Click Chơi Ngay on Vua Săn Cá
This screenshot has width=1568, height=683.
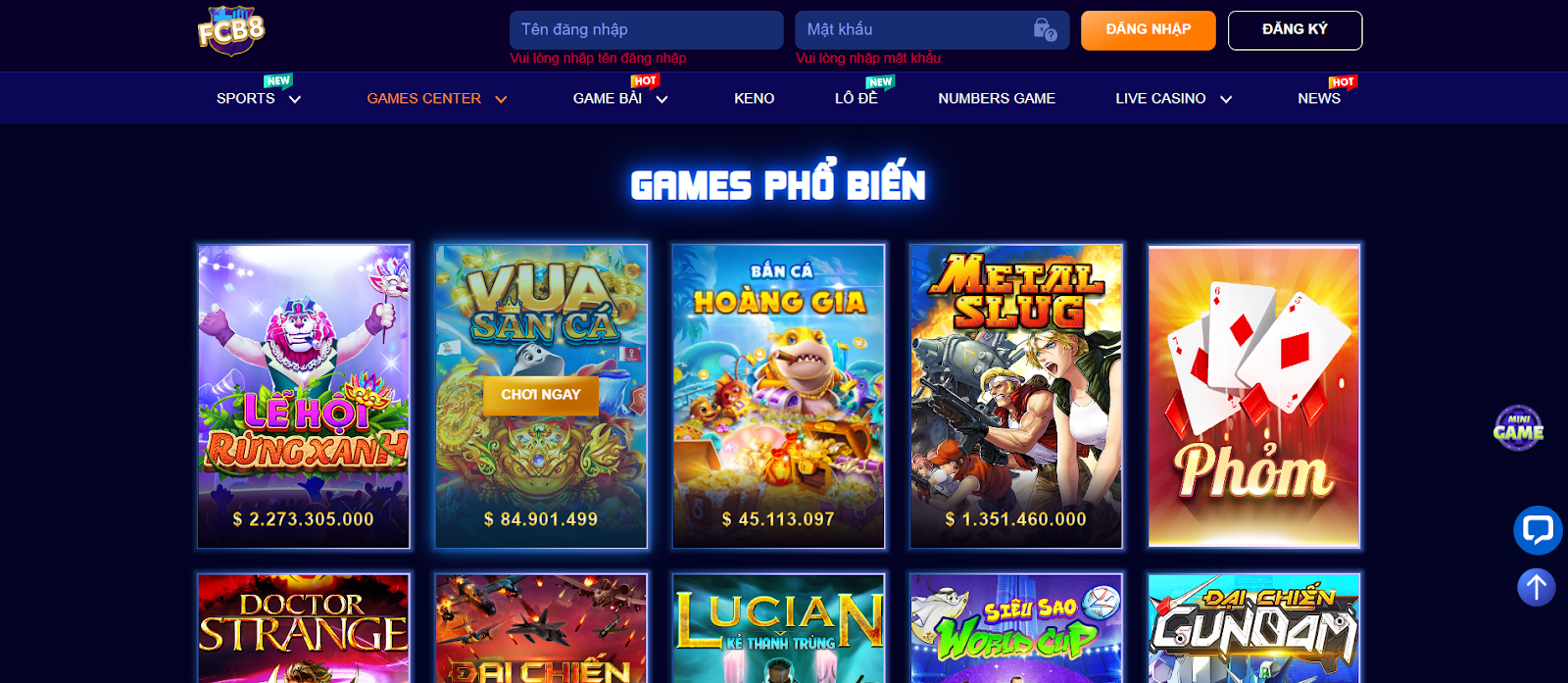tap(541, 395)
